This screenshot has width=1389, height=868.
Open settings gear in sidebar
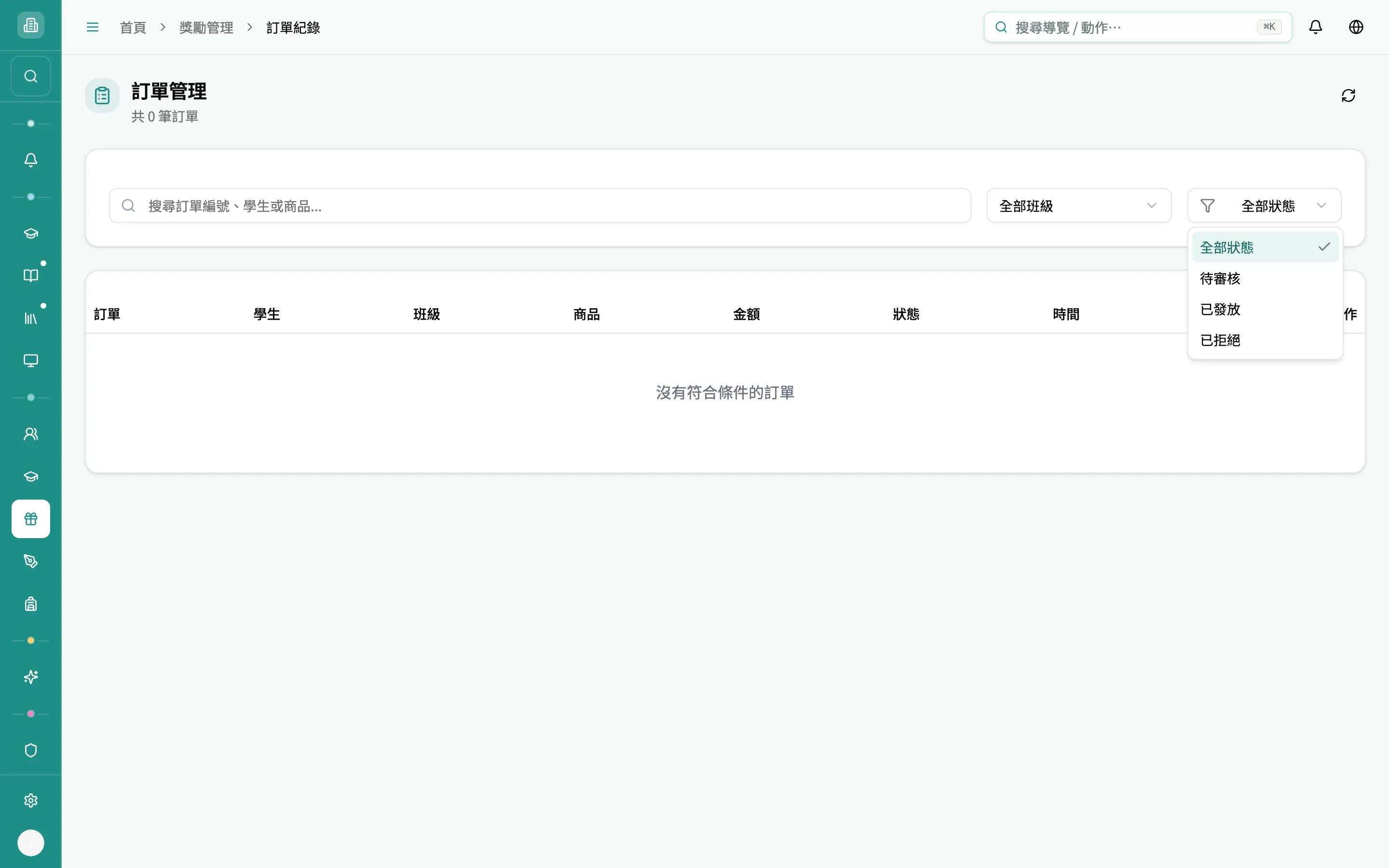30,801
